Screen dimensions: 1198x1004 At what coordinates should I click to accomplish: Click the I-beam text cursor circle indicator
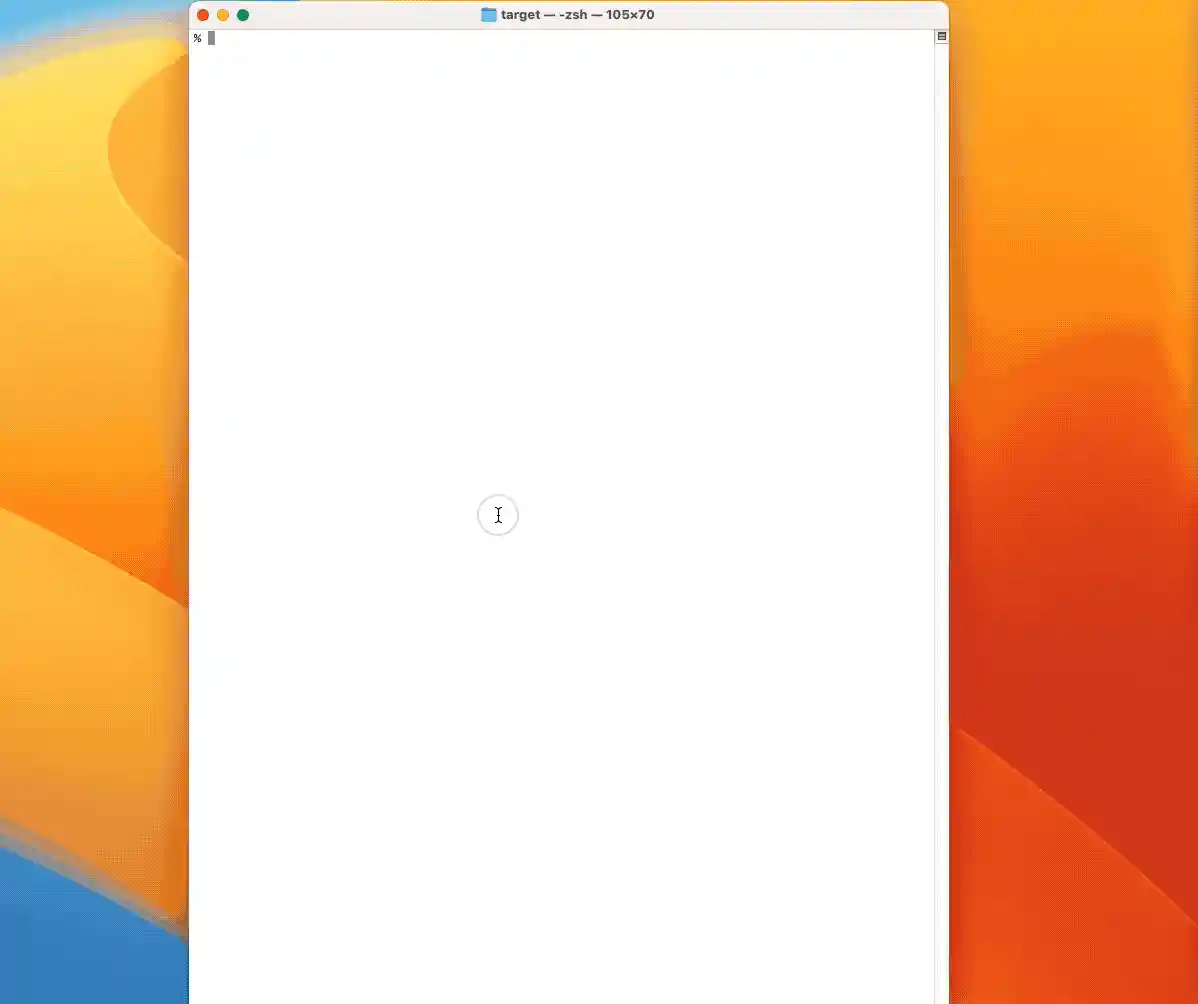[x=498, y=515]
